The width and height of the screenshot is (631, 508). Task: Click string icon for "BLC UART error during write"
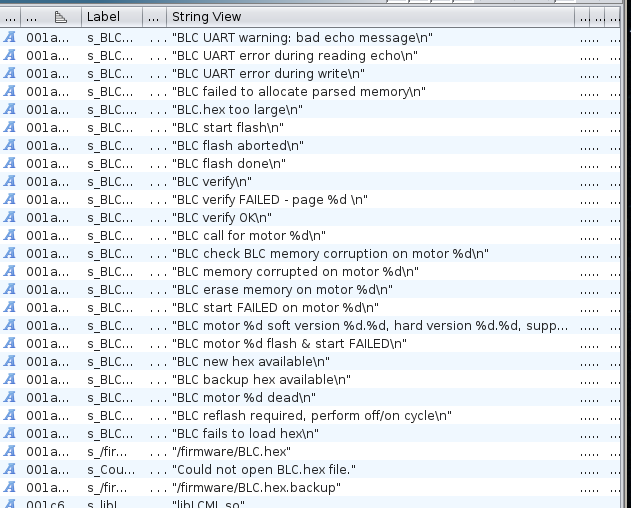10,74
